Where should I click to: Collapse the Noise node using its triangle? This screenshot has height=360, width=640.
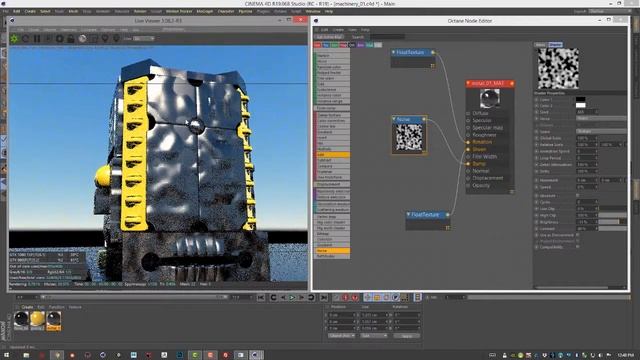point(394,119)
